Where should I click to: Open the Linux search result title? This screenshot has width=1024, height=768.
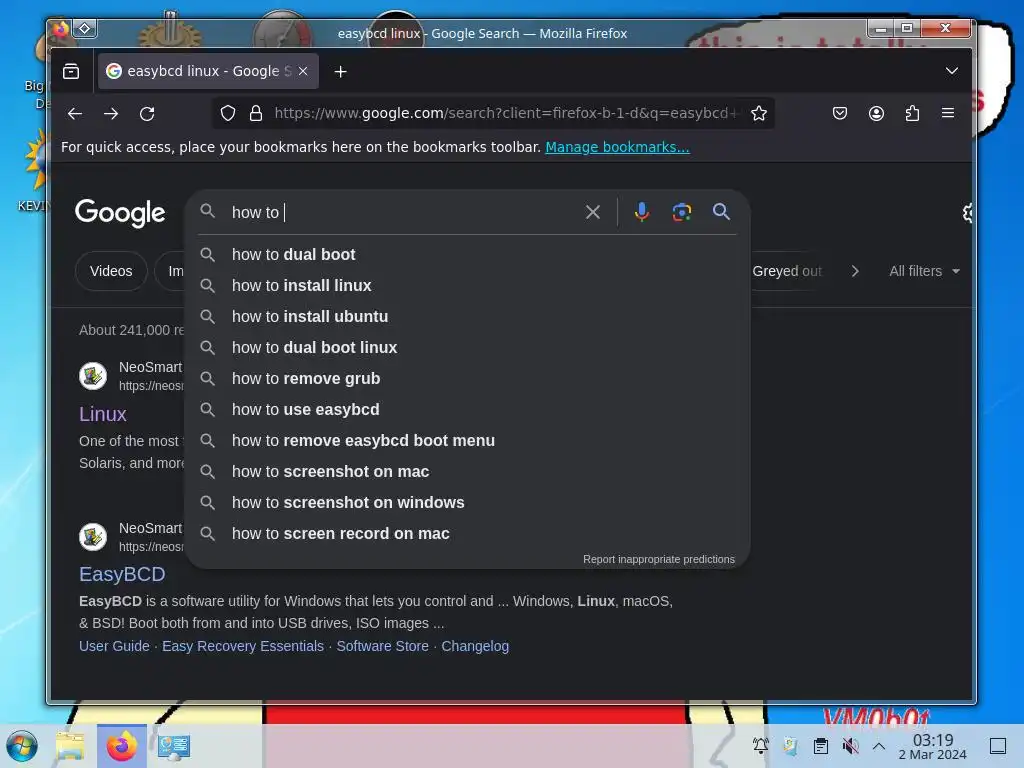103,414
